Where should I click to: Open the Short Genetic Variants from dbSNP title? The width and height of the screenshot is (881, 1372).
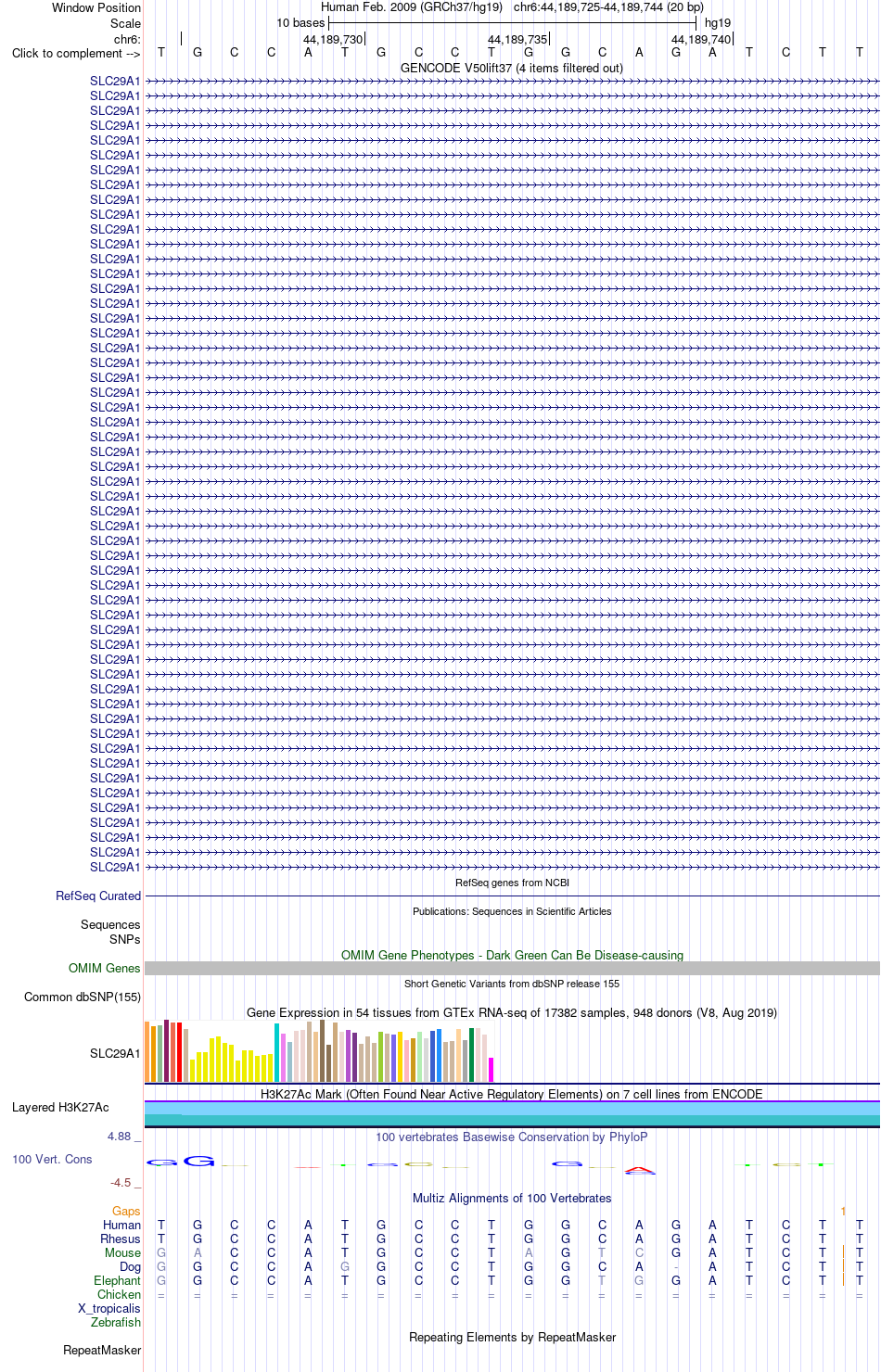click(512, 984)
